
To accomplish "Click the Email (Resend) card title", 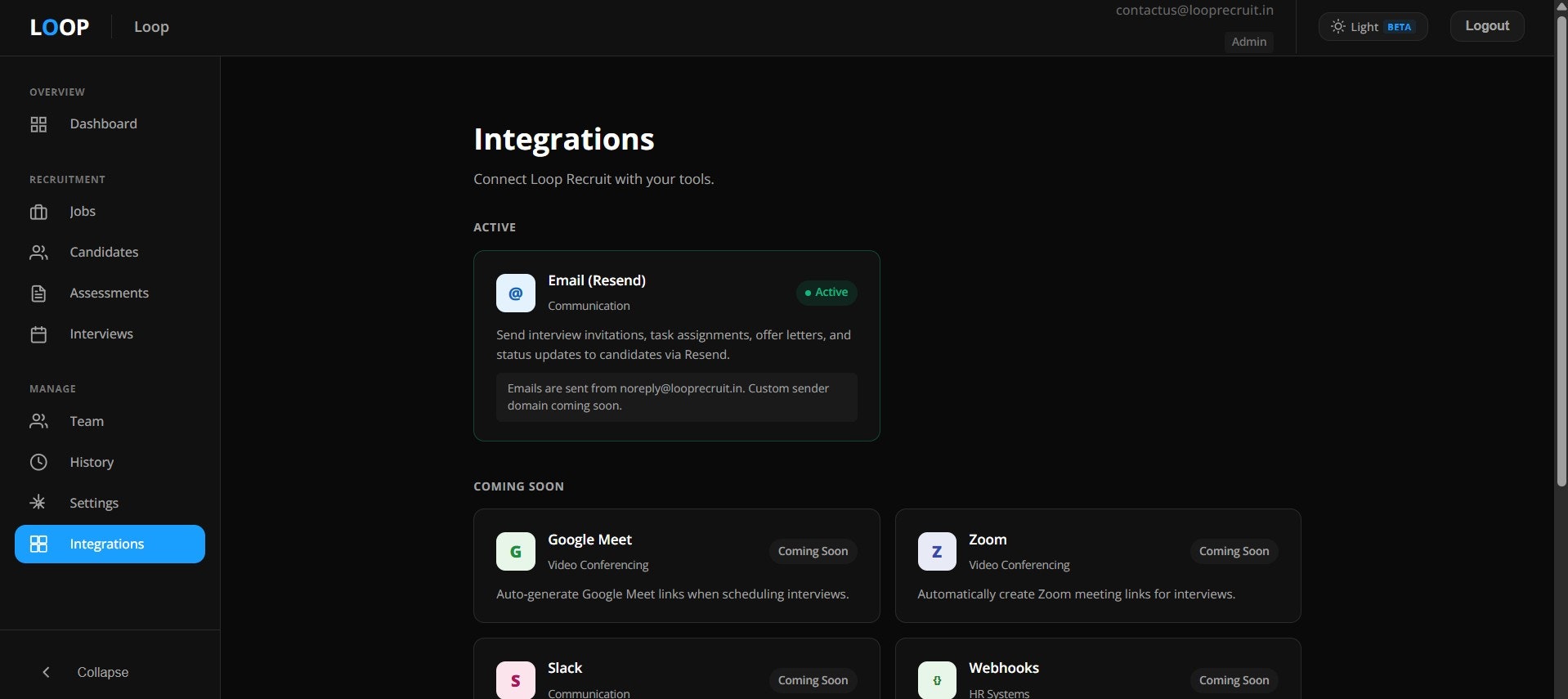I will (x=597, y=280).
